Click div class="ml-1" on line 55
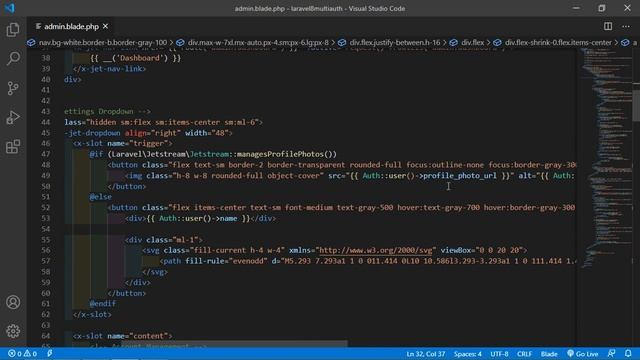The height and width of the screenshot is (360, 640). [x=164, y=240]
